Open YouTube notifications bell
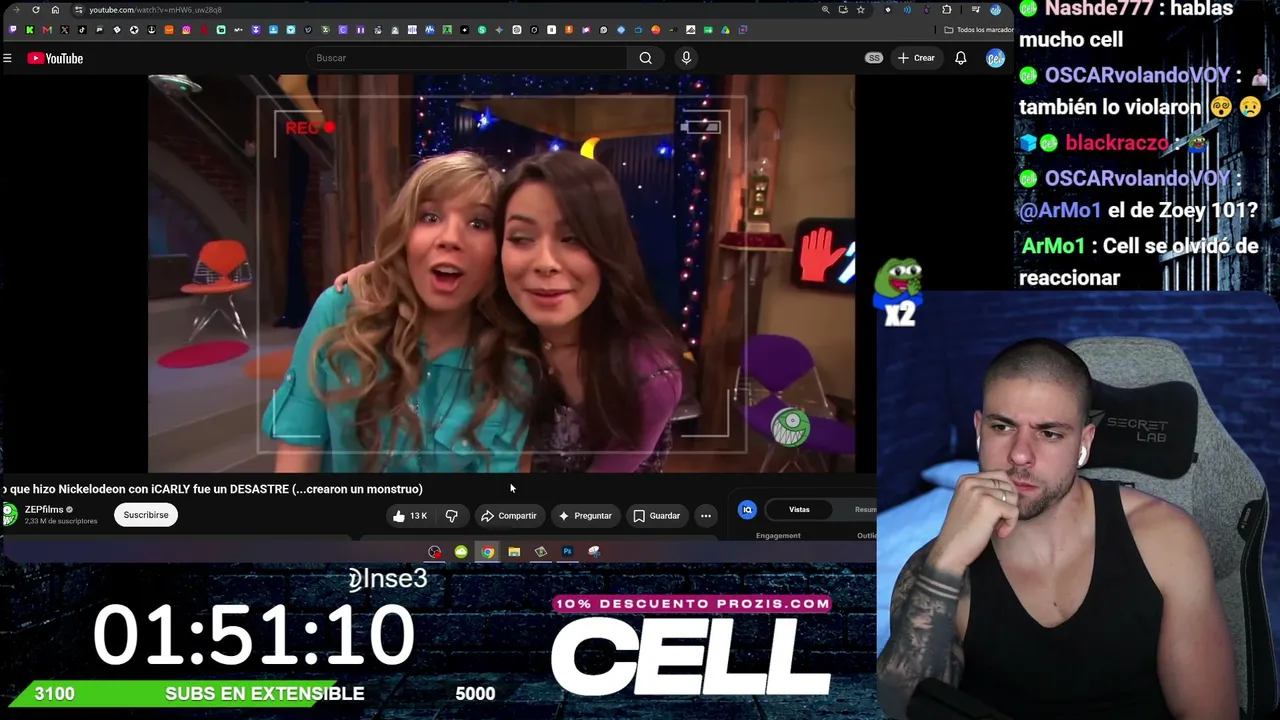 tap(960, 58)
